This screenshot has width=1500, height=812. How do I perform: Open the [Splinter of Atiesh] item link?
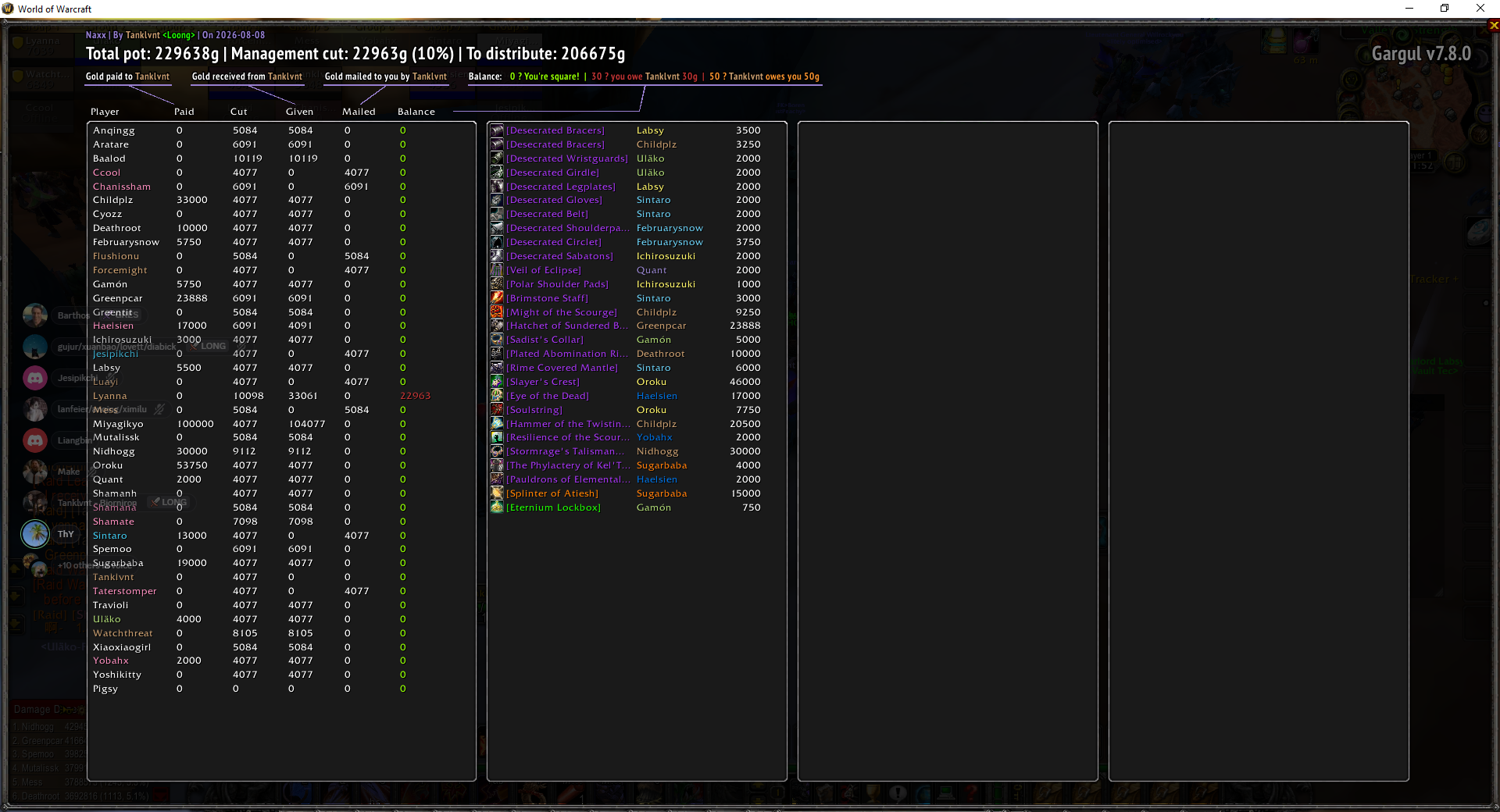(x=552, y=493)
